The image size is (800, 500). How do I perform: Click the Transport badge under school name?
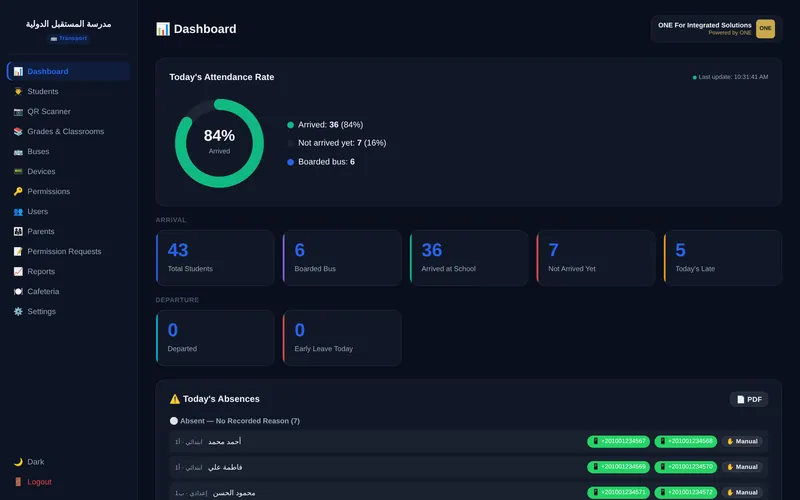coord(68,38)
